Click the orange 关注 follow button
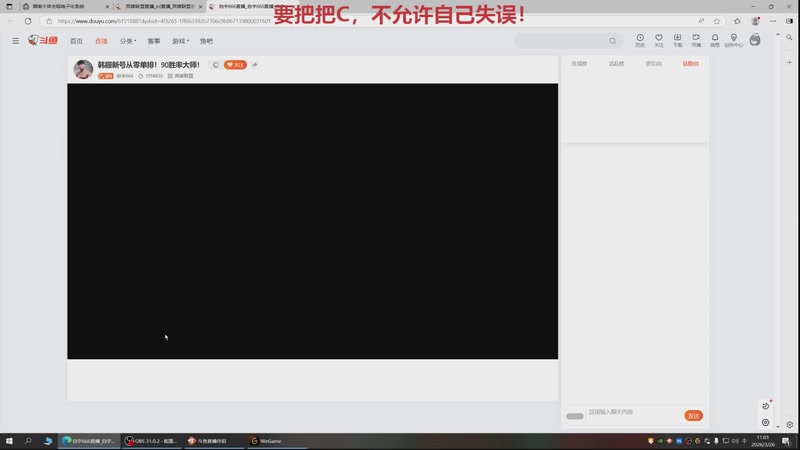The height and width of the screenshot is (450, 800). 235,65
